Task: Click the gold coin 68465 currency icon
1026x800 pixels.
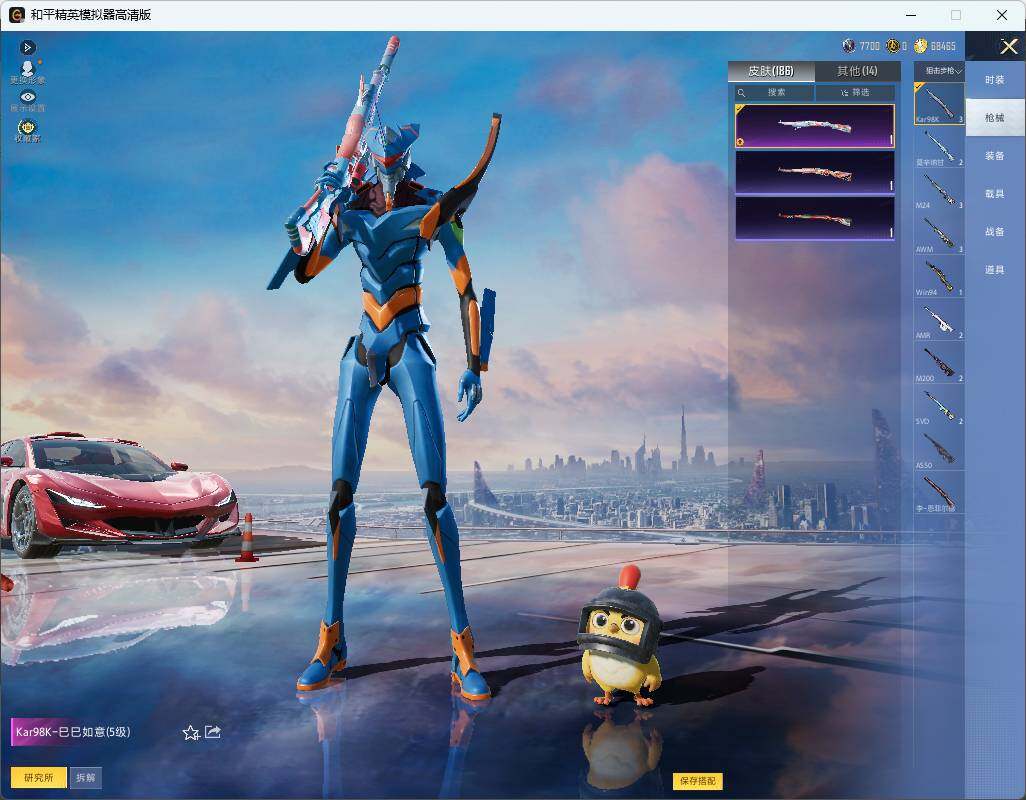Action: (921, 46)
